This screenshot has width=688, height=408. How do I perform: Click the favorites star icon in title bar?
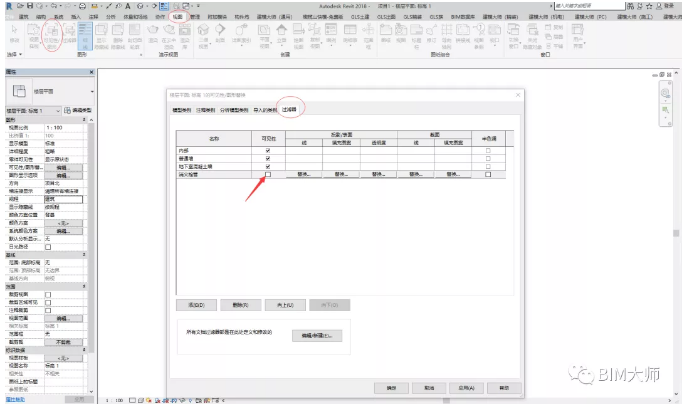coord(649,6)
